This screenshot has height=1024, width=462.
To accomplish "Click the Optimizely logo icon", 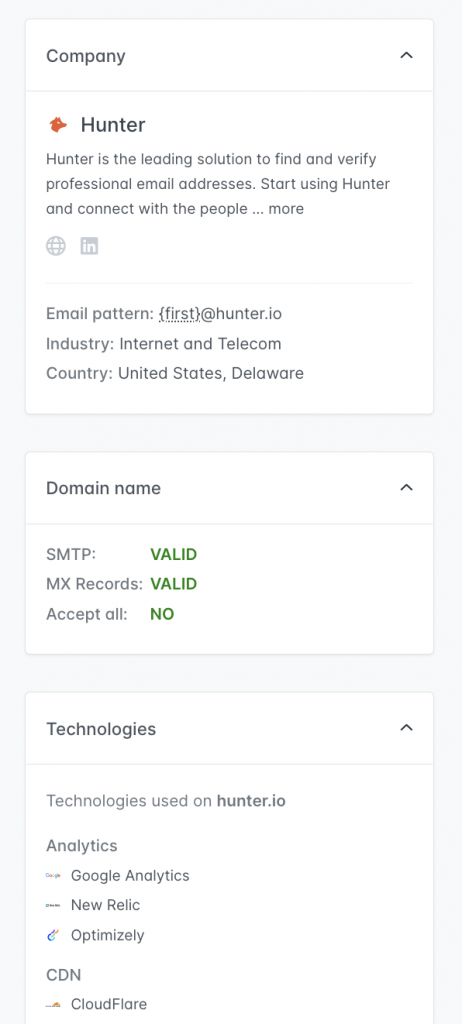I will pos(54,935).
